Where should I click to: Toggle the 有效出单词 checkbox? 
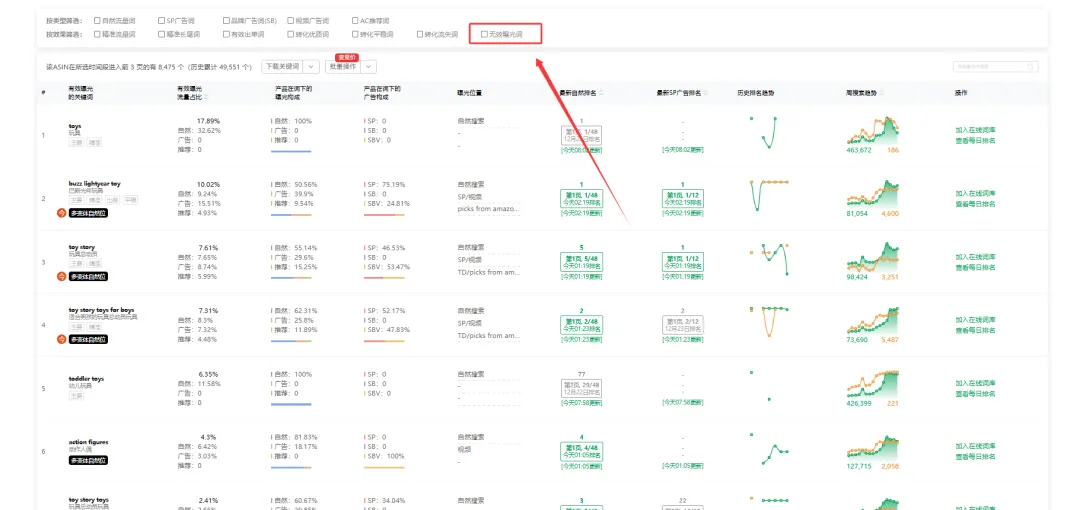(x=226, y=34)
